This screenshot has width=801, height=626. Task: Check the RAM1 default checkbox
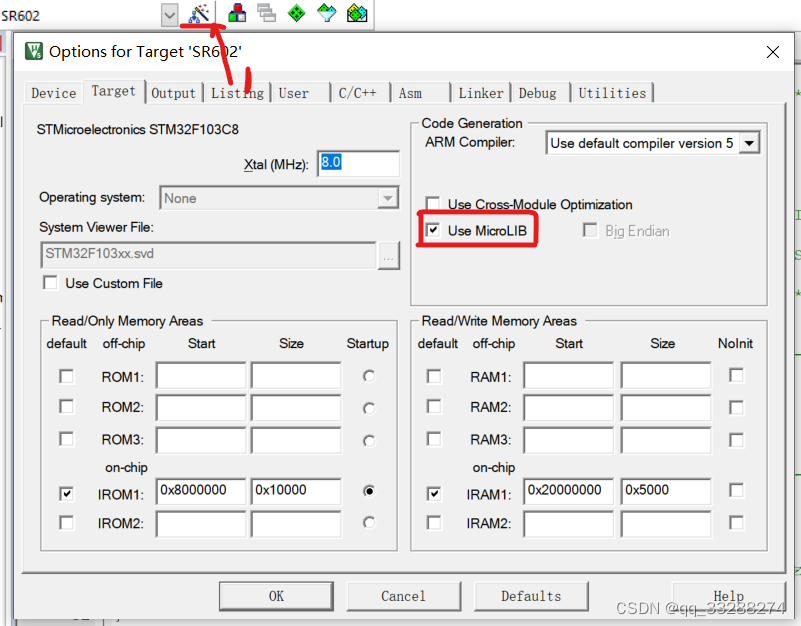[x=434, y=376]
